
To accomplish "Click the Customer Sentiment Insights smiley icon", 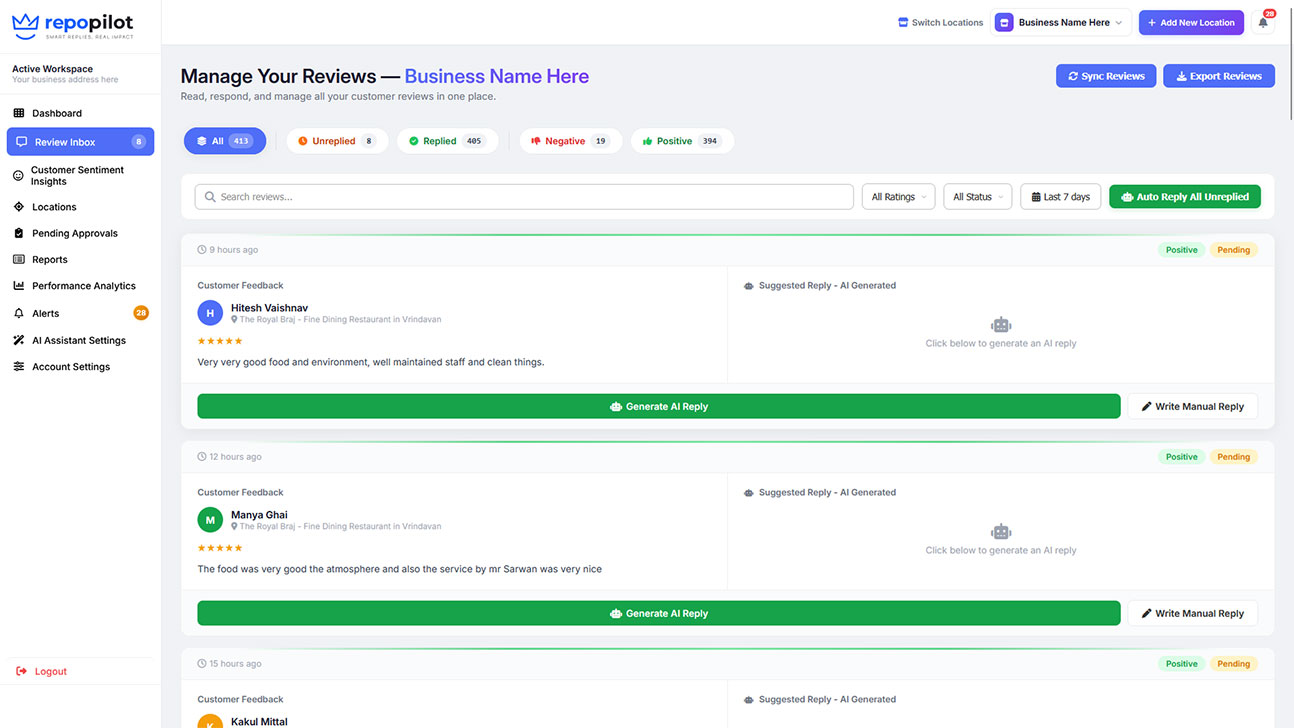I will [18, 176].
